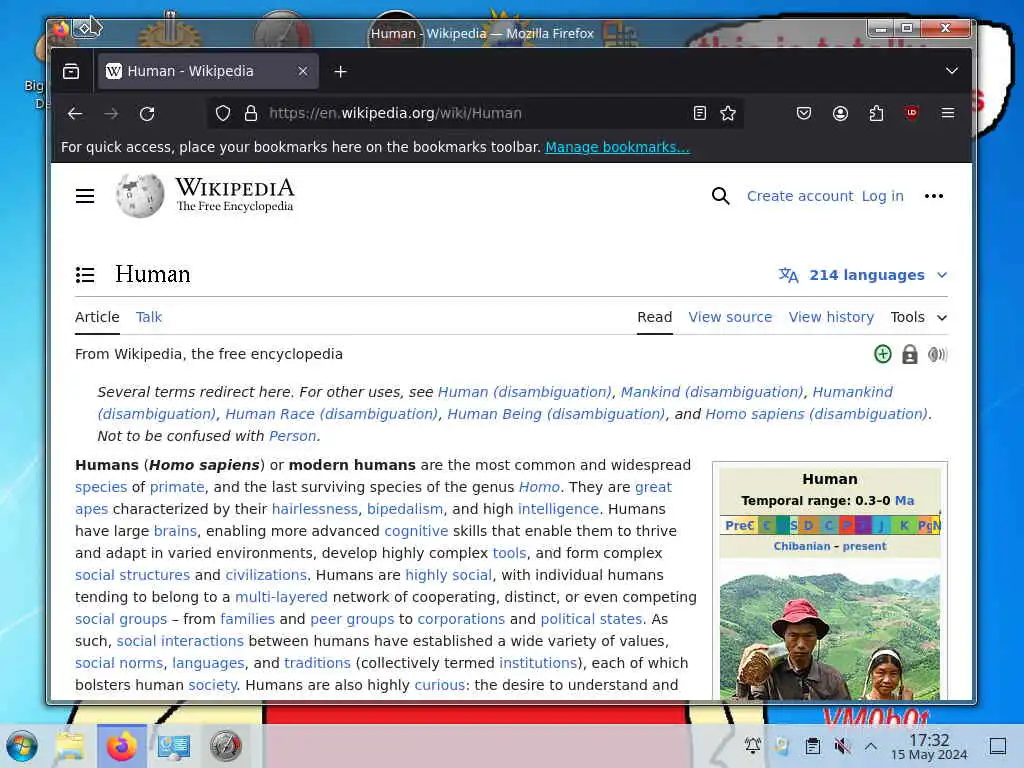1024x768 pixels.
Task: Show hidden system tray icons chevron
Action: point(871,746)
